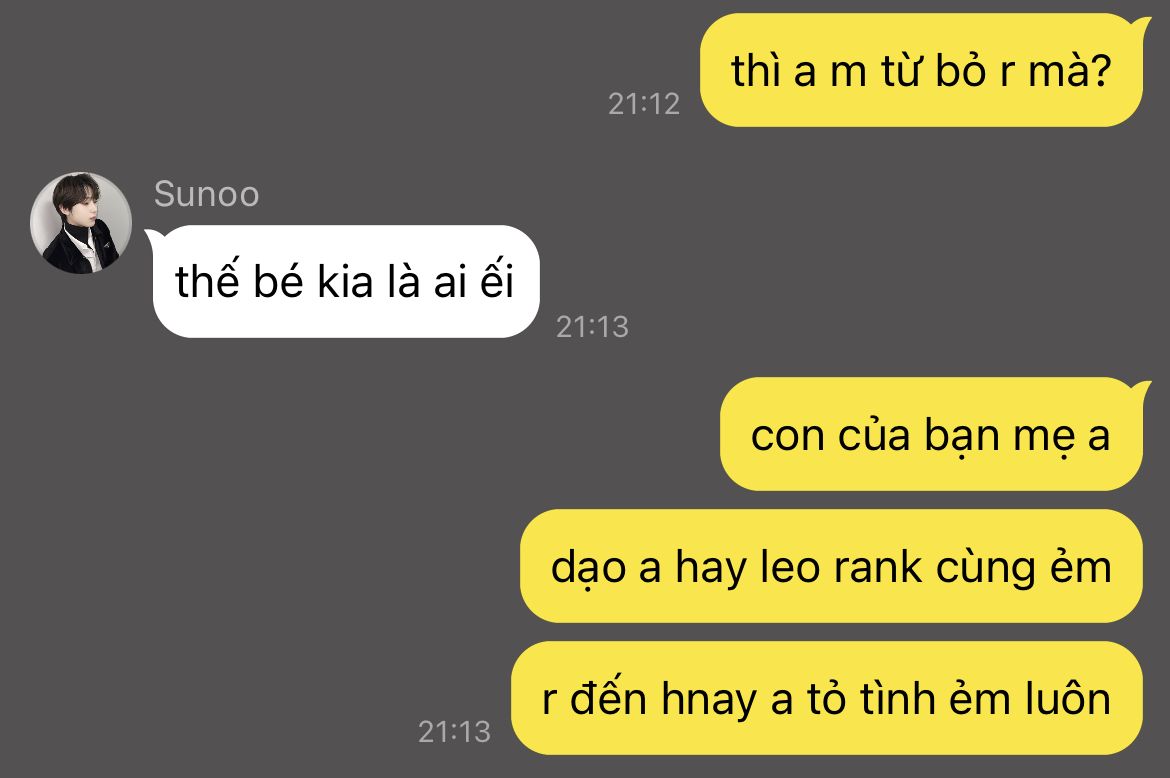Screen dimensions: 1170x778
Task: Click the 21:13 timestamp beside the last yellow message
Action: [454, 732]
